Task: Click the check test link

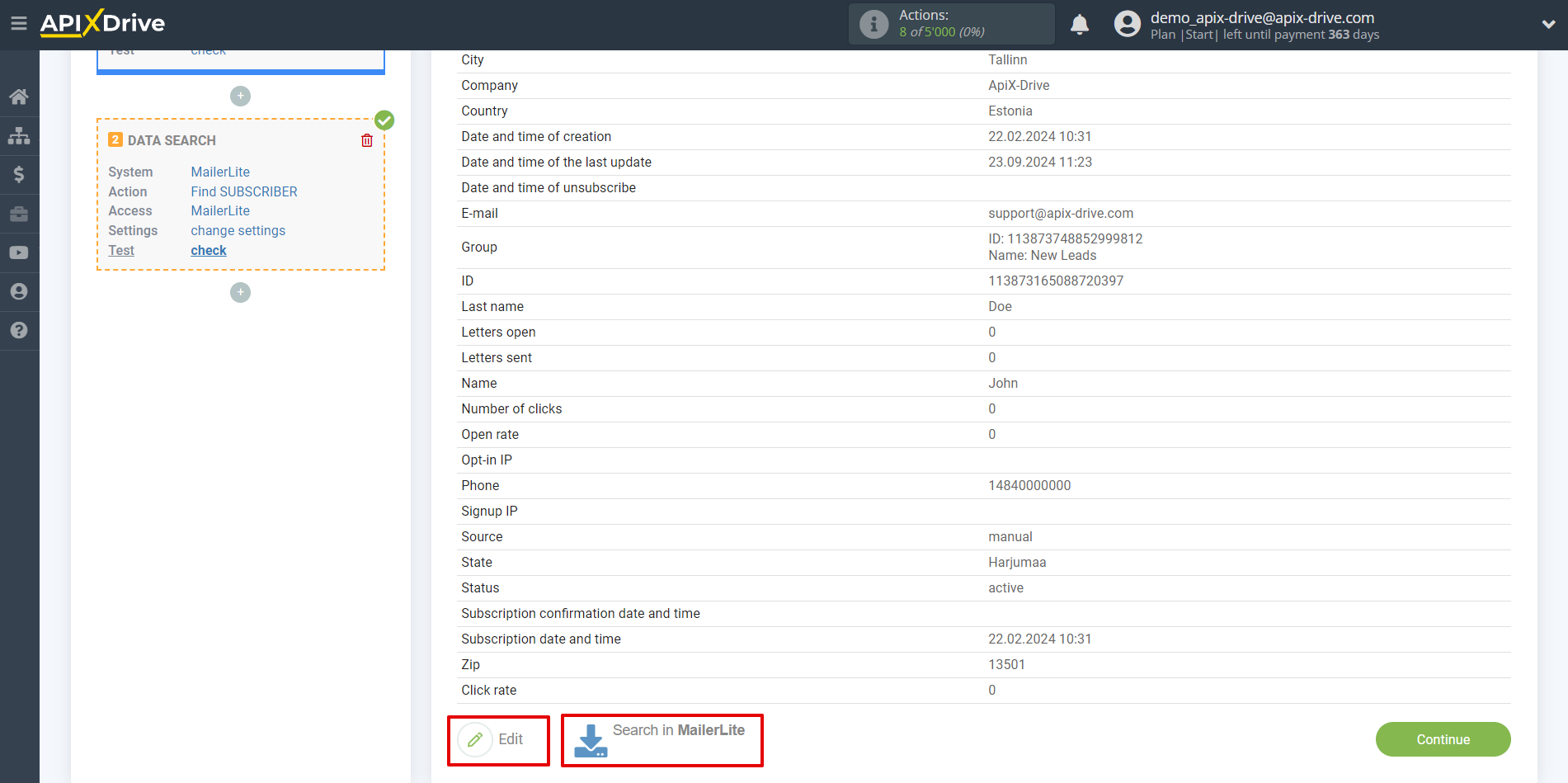Action: tap(209, 250)
